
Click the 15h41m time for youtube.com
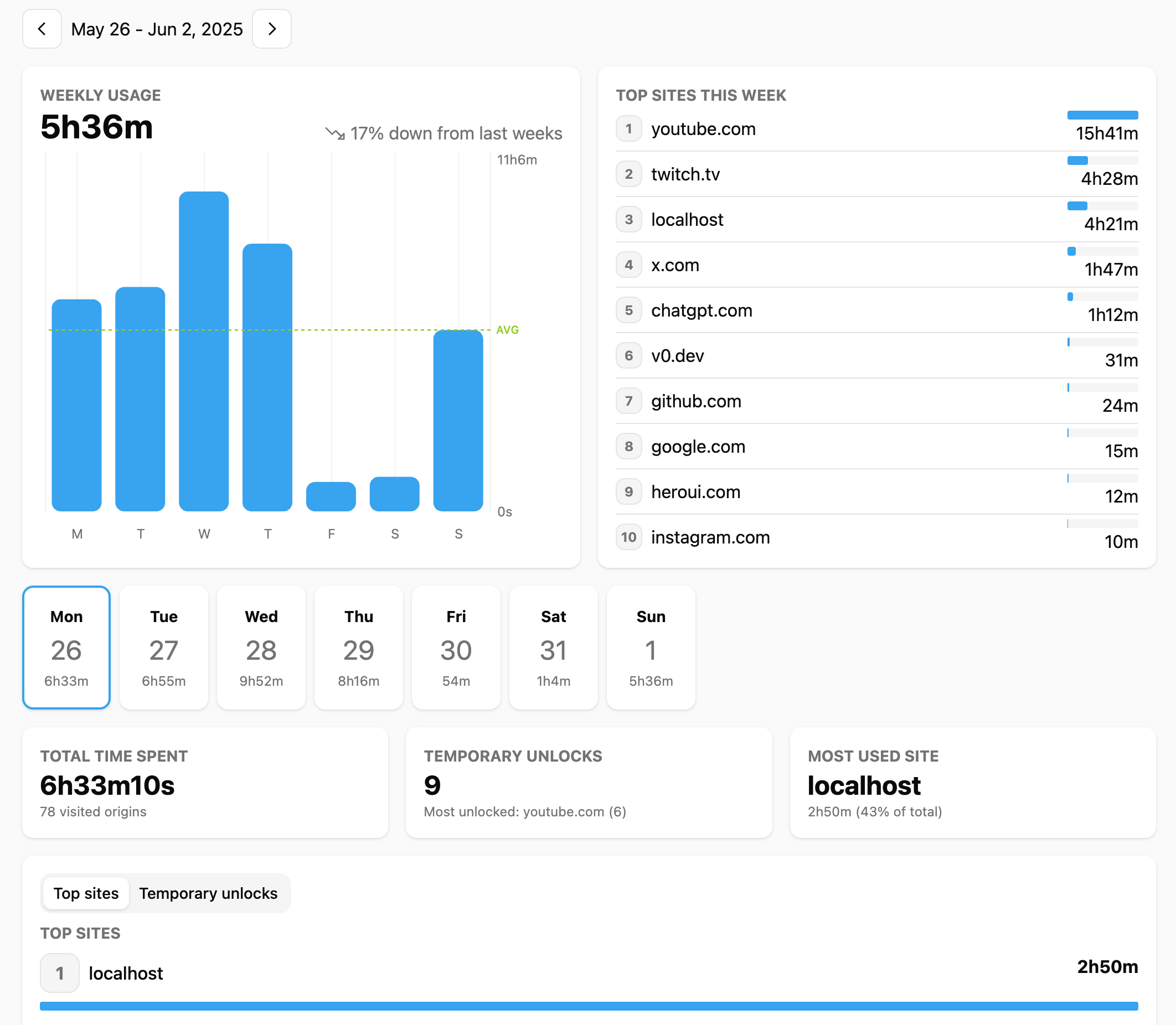click(x=1107, y=134)
